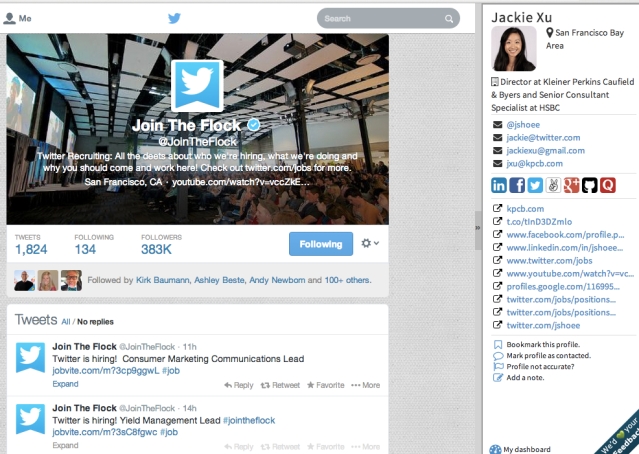This screenshot has height=454, width=639.
Task: Open the GitHub social icon
Action: point(589,185)
